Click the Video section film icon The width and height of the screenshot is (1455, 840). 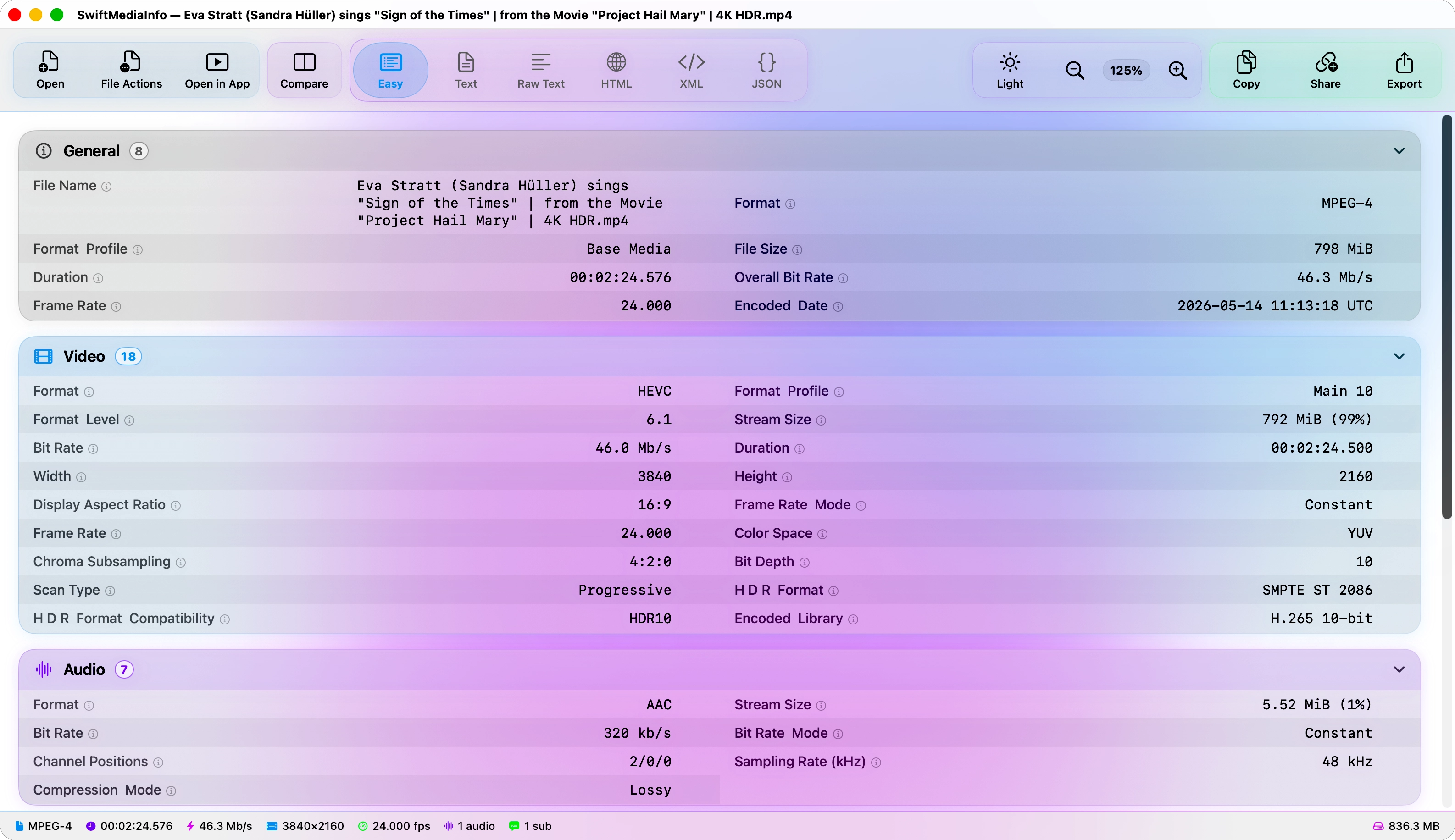coord(43,357)
